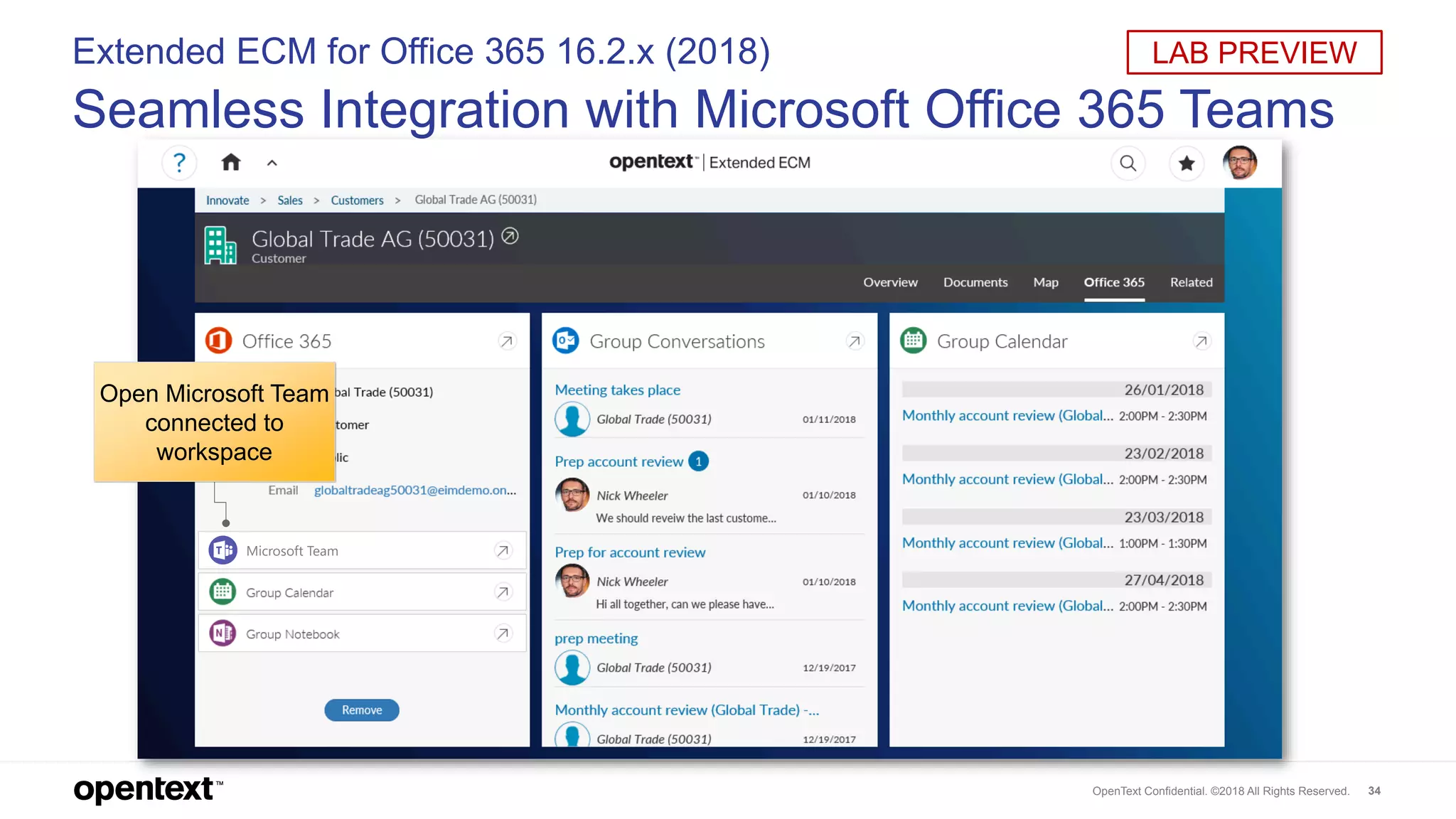The width and height of the screenshot is (1456, 819).
Task: Click the Office 365 logo icon
Action: (x=219, y=341)
